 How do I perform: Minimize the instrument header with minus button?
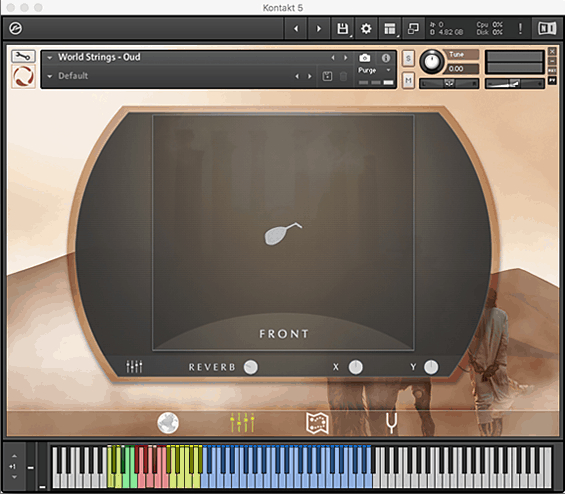point(552,61)
